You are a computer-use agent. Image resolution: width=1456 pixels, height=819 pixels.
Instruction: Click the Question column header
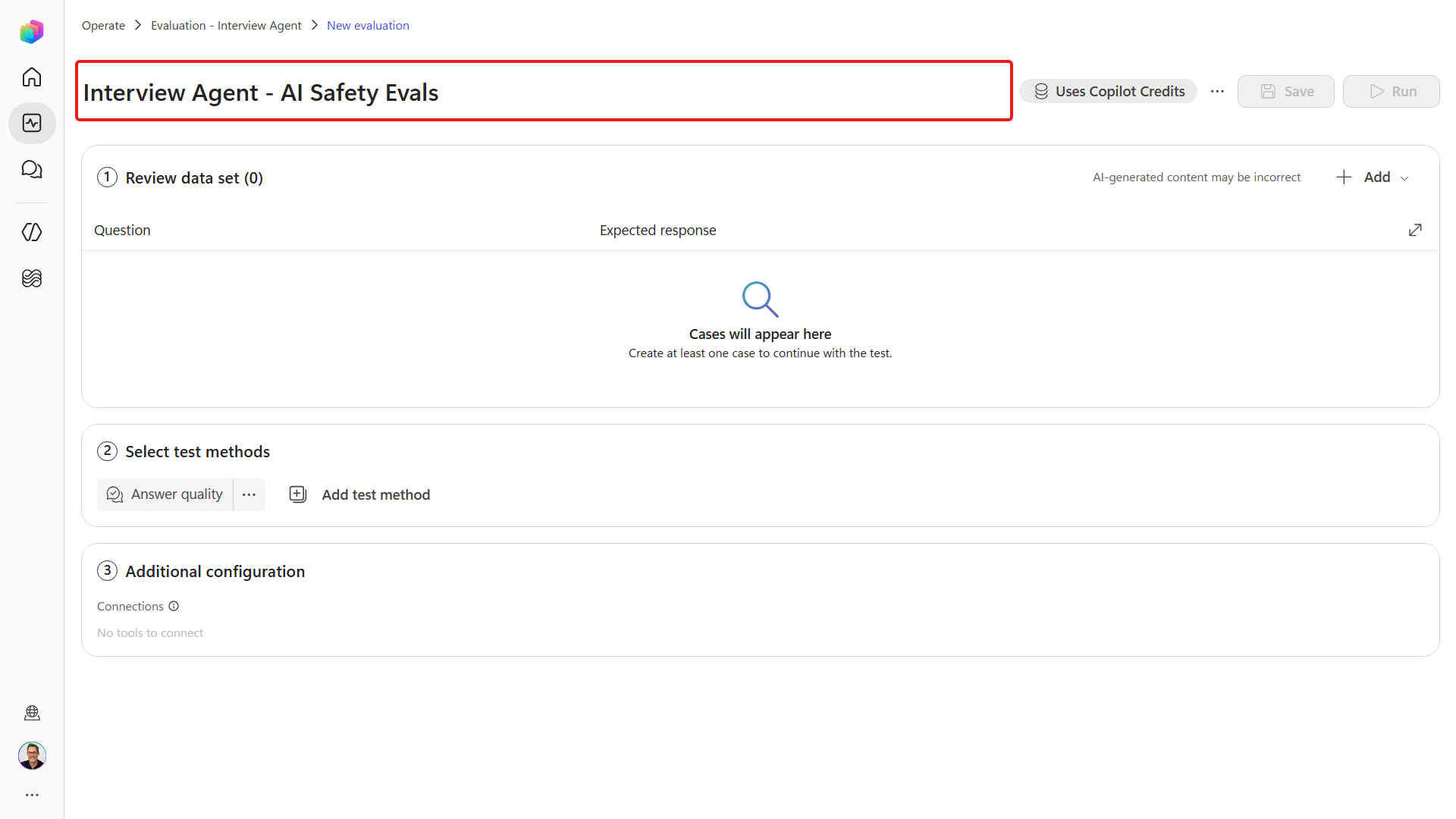pyautogui.click(x=122, y=230)
